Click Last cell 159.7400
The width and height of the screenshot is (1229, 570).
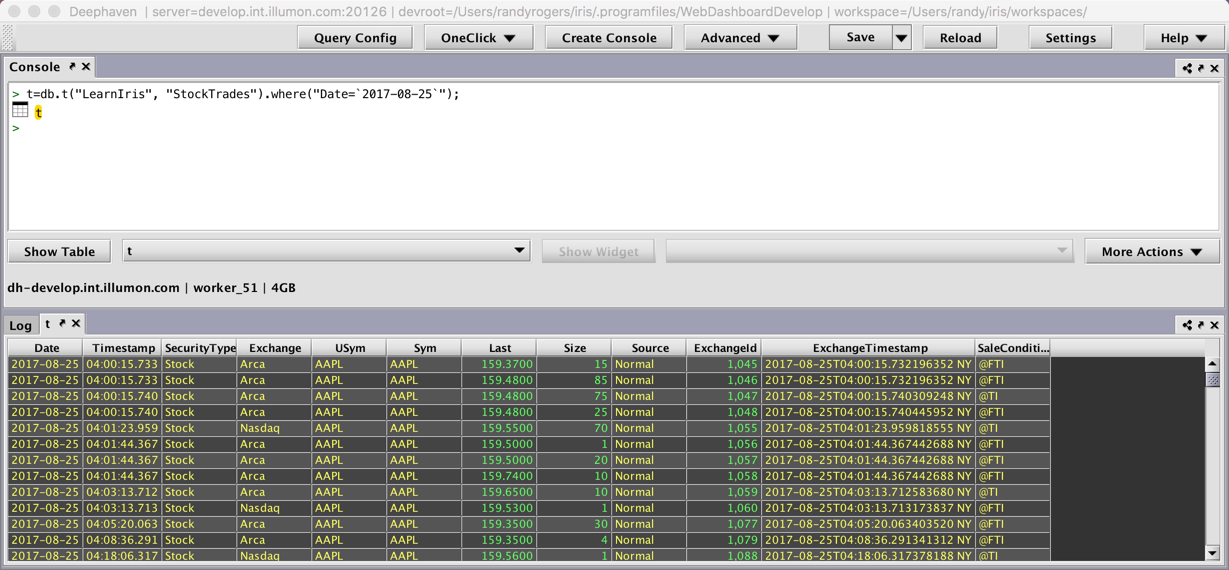point(499,476)
